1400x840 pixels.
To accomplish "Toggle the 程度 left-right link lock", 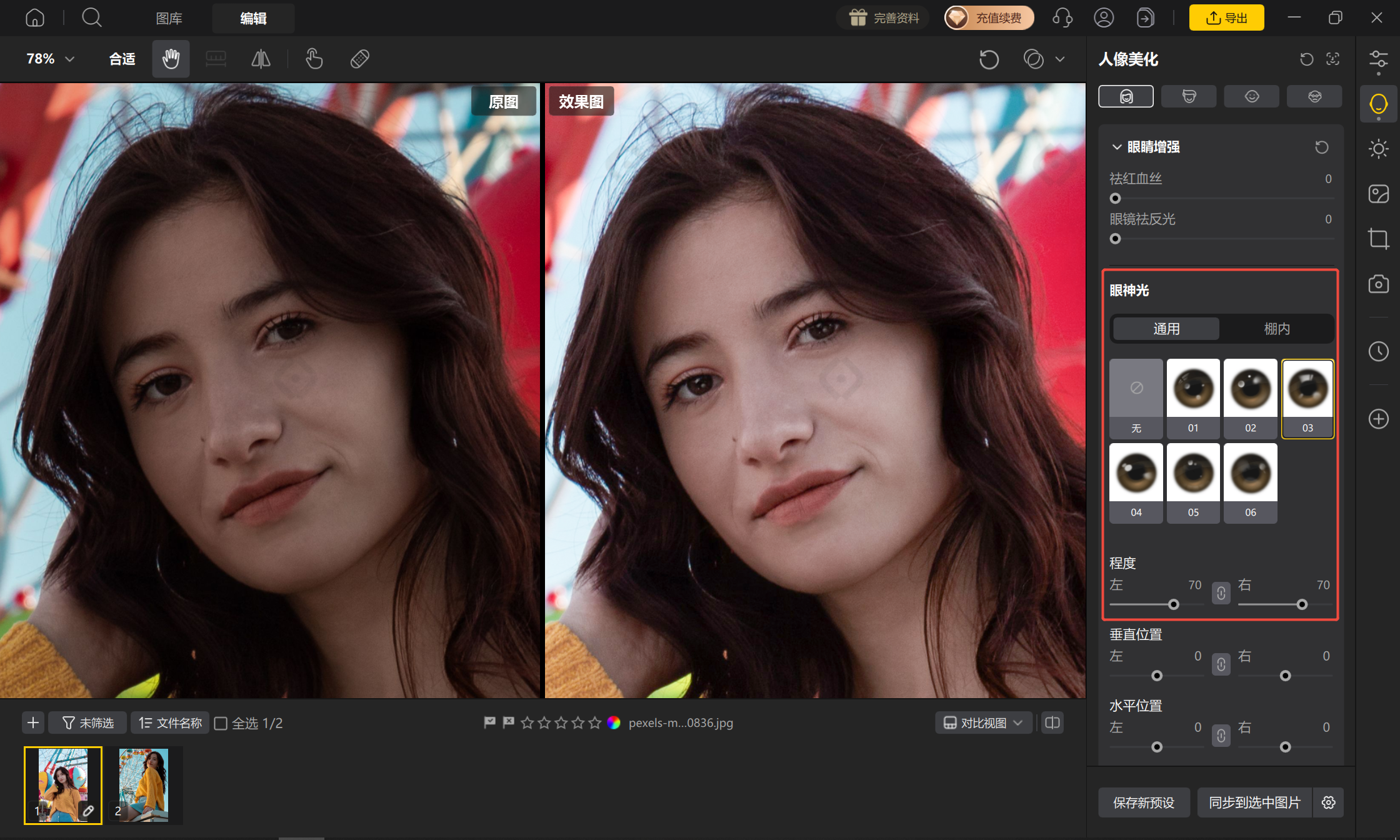I will pyautogui.click(x=1221, y=592).
